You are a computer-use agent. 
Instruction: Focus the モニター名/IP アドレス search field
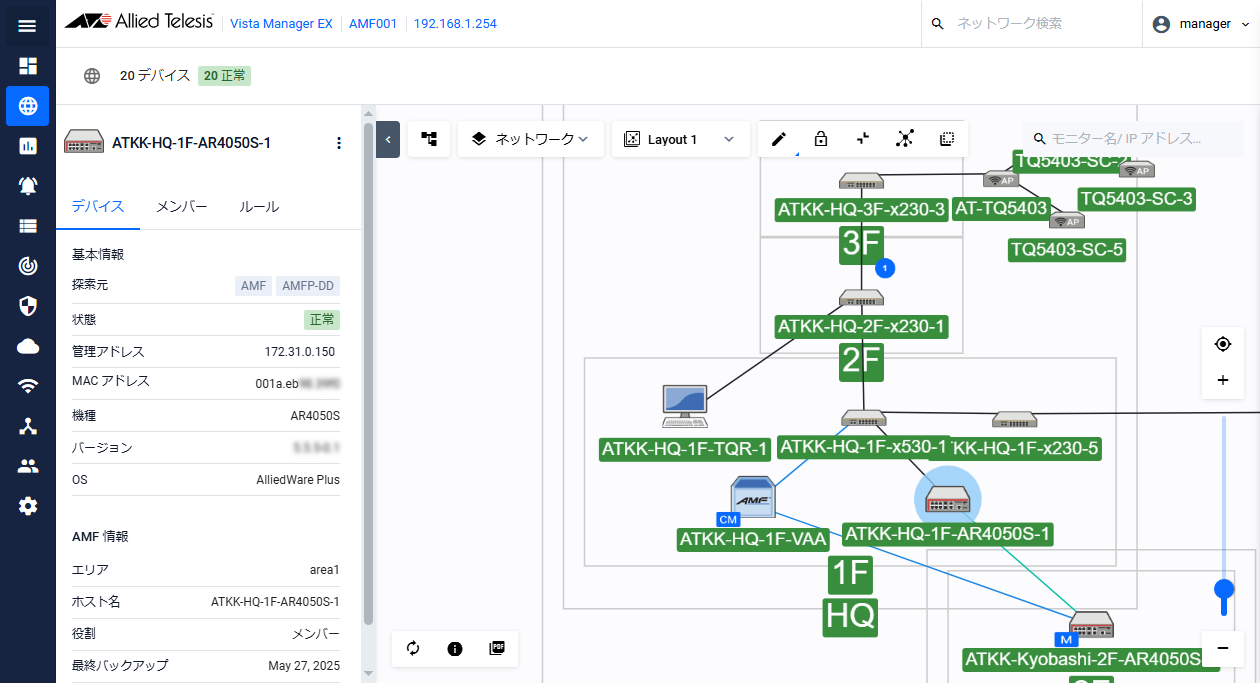click(1133, 139)
